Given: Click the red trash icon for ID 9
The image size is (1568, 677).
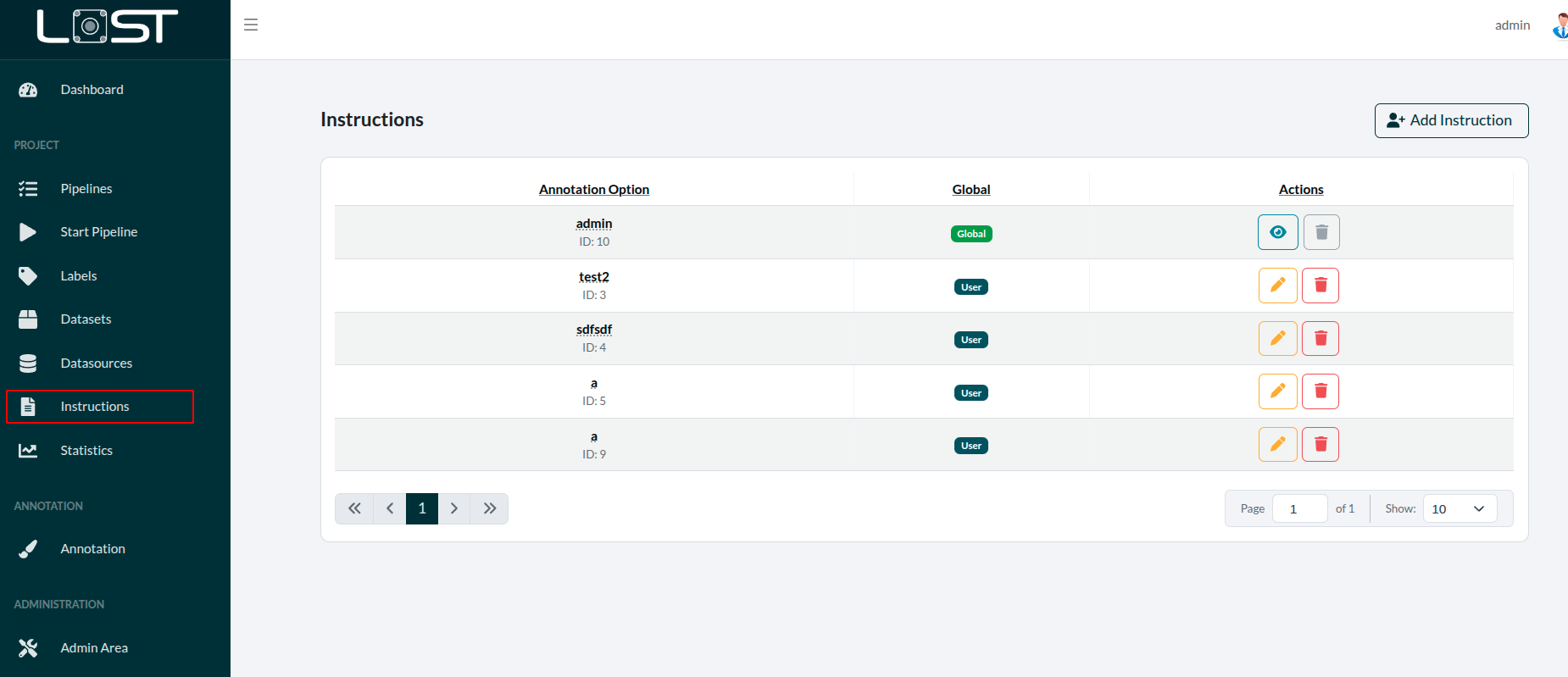Looking at the screenshot, I should (x=1320, y=445).
